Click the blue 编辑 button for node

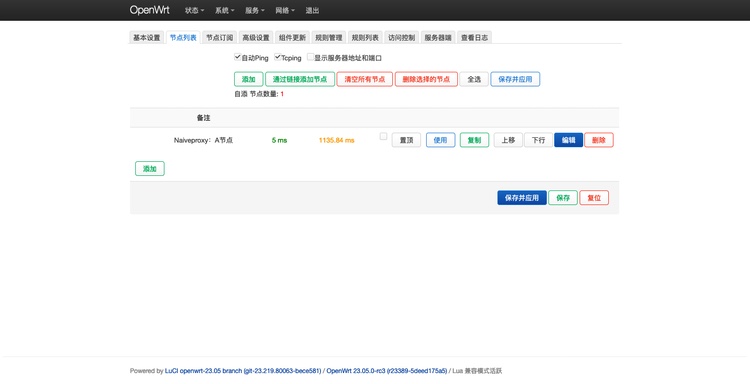pos(568,140)
